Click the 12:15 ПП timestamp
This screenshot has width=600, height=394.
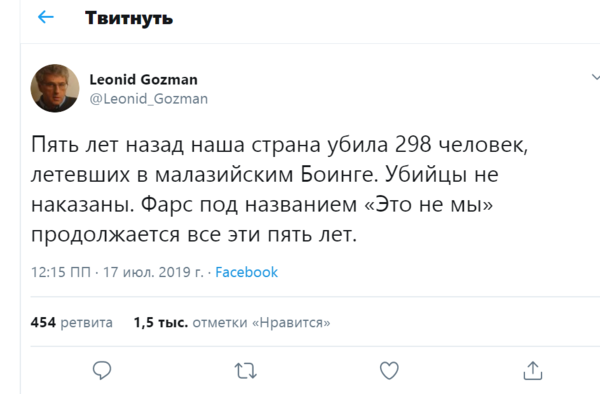coord(61,272)
